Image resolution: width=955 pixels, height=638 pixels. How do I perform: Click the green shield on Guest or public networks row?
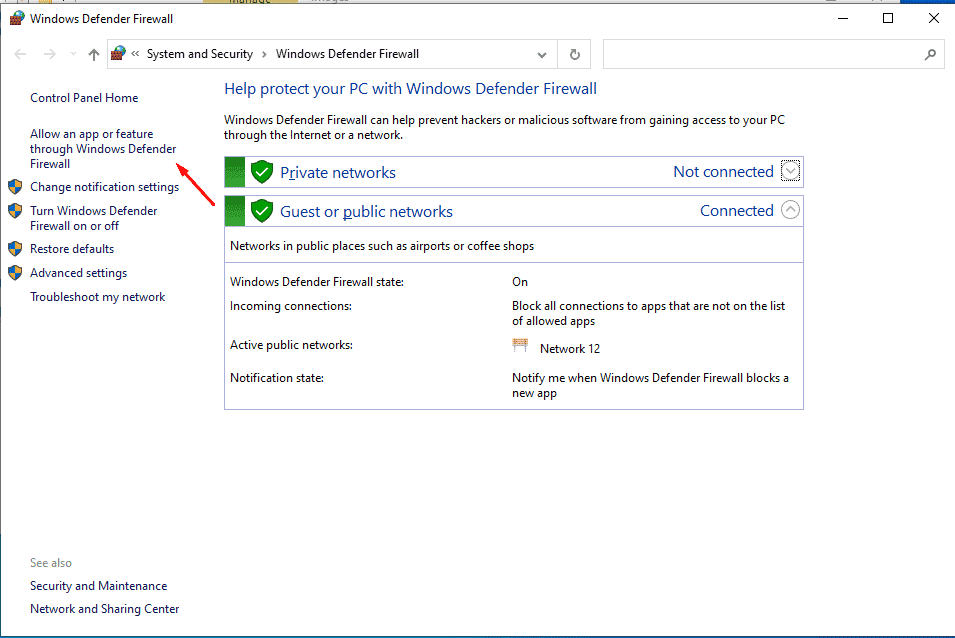(261, 210)
